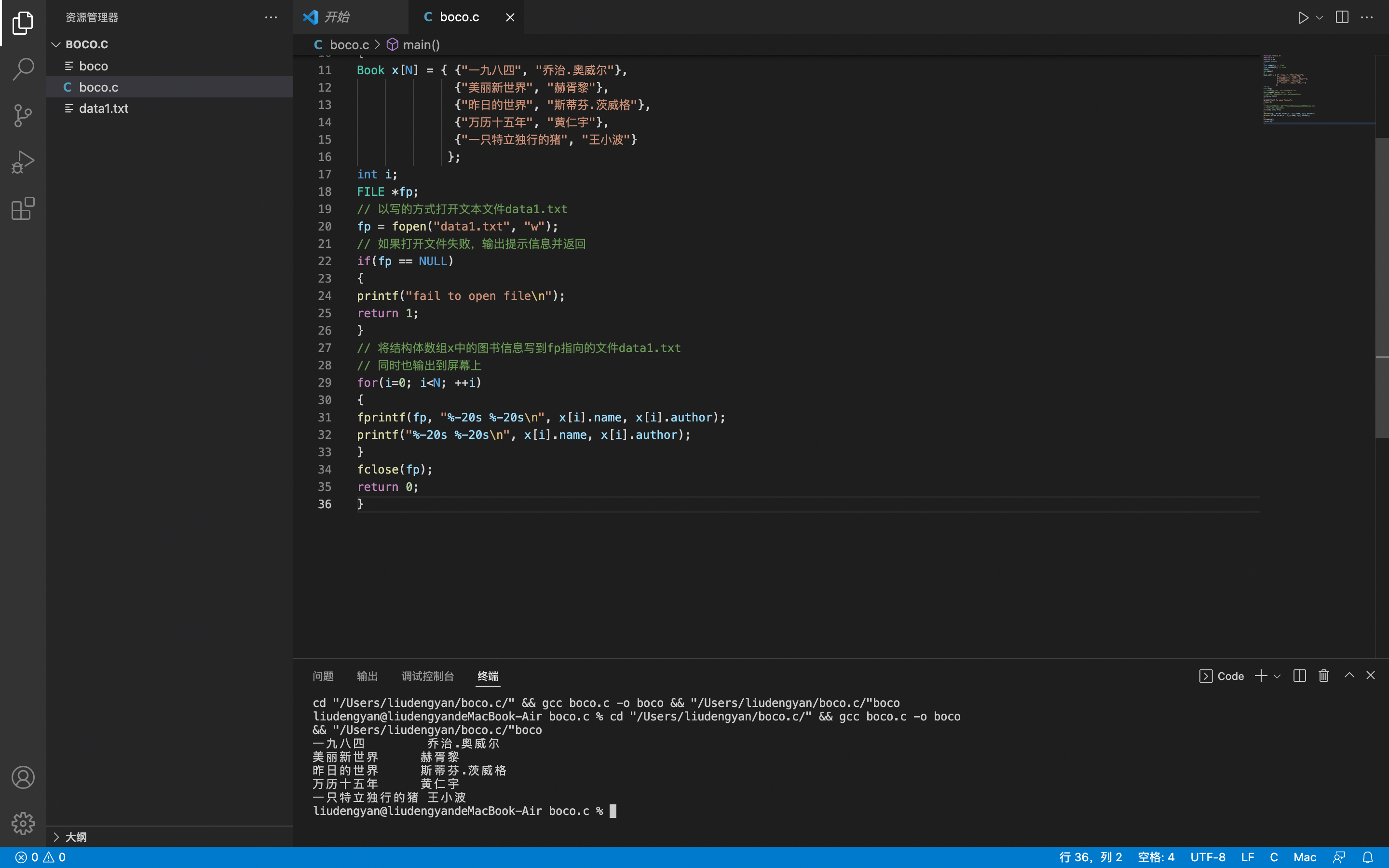The width and height of the screenshot is (1389, 868).
Task: Open the Extensions view
Action: coord(23,209)
